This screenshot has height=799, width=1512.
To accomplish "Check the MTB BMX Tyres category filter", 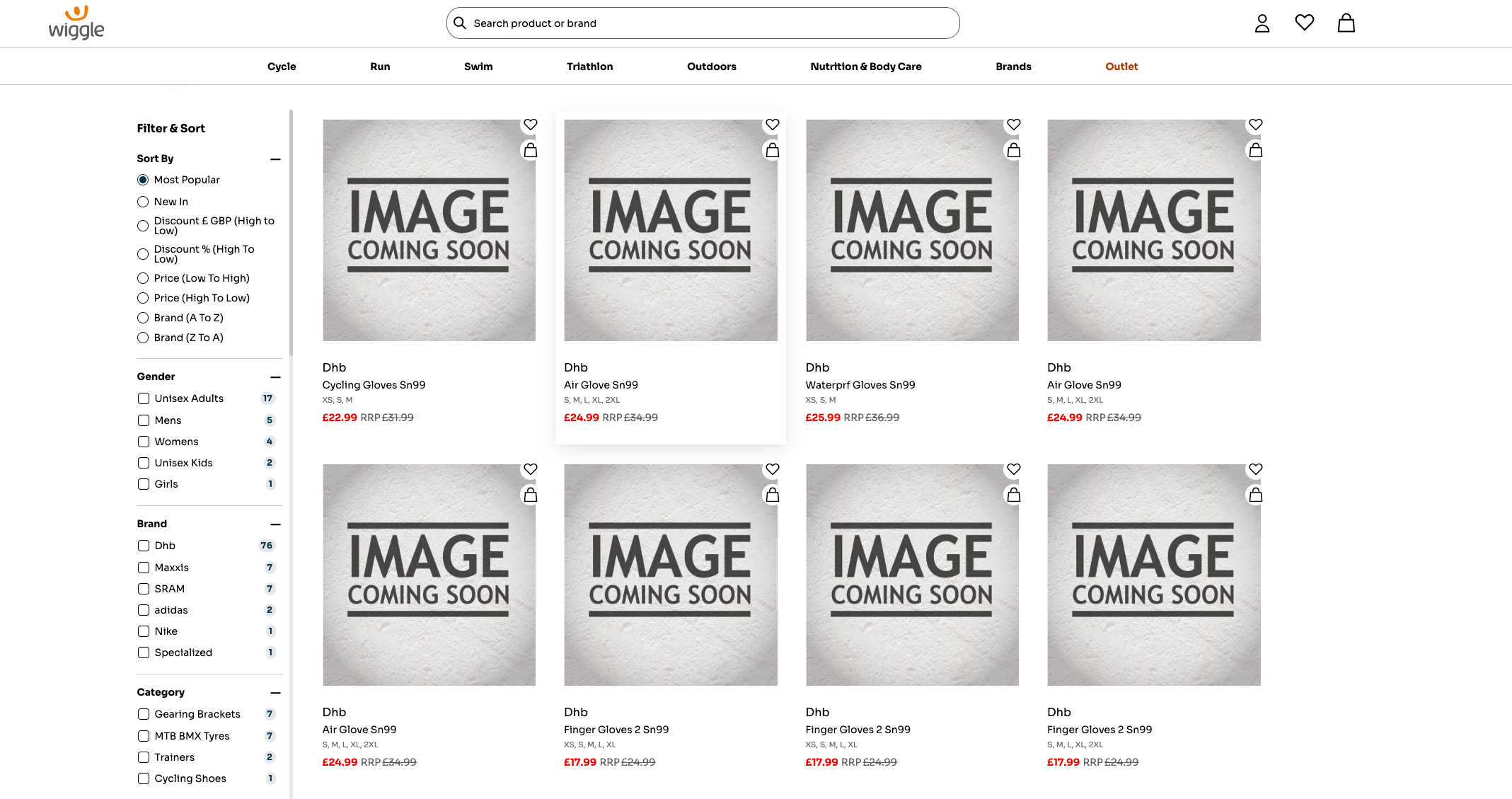I will pos(144,736).
